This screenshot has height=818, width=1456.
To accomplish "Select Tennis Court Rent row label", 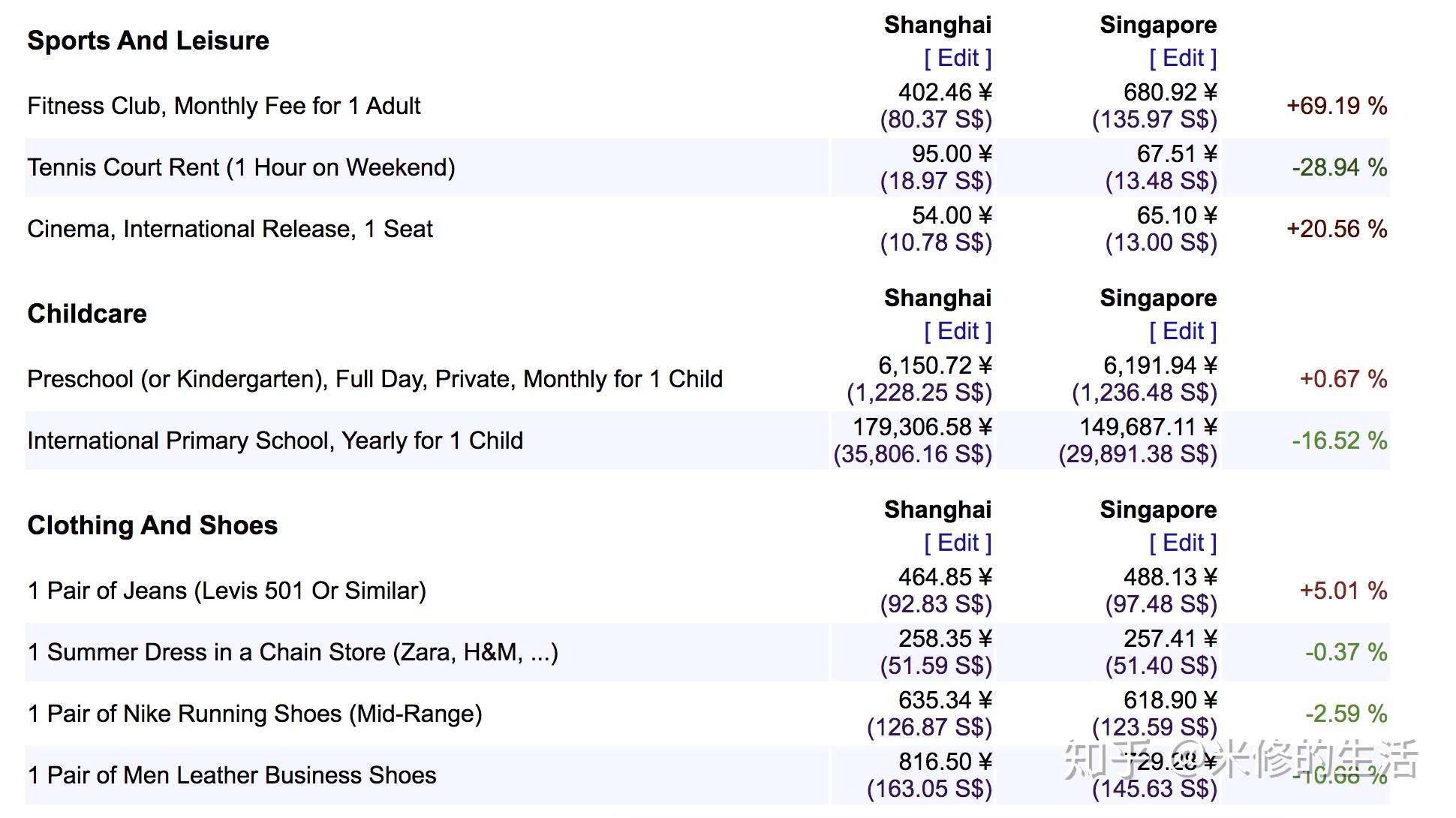I will tap(241, 167).
